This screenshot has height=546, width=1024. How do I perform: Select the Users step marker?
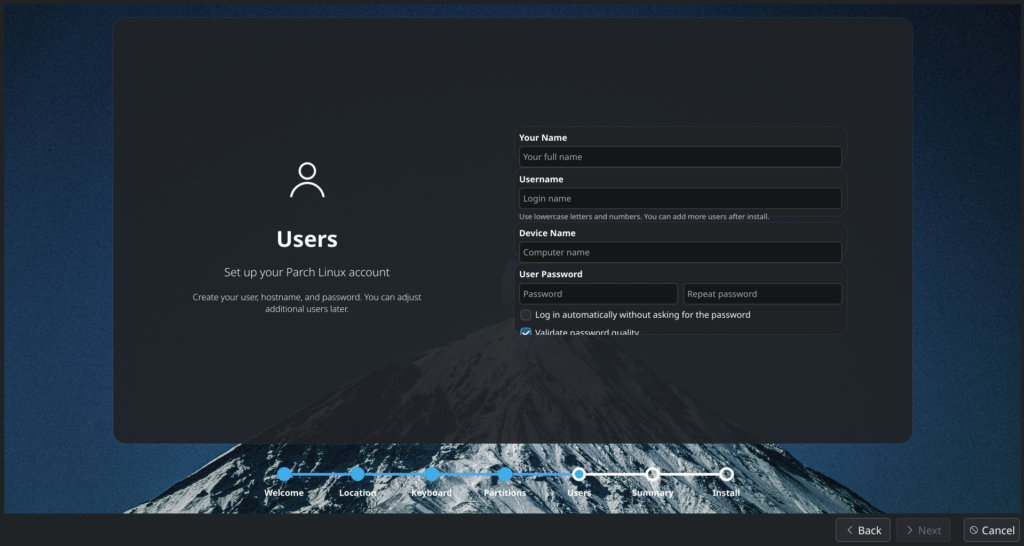579,474
